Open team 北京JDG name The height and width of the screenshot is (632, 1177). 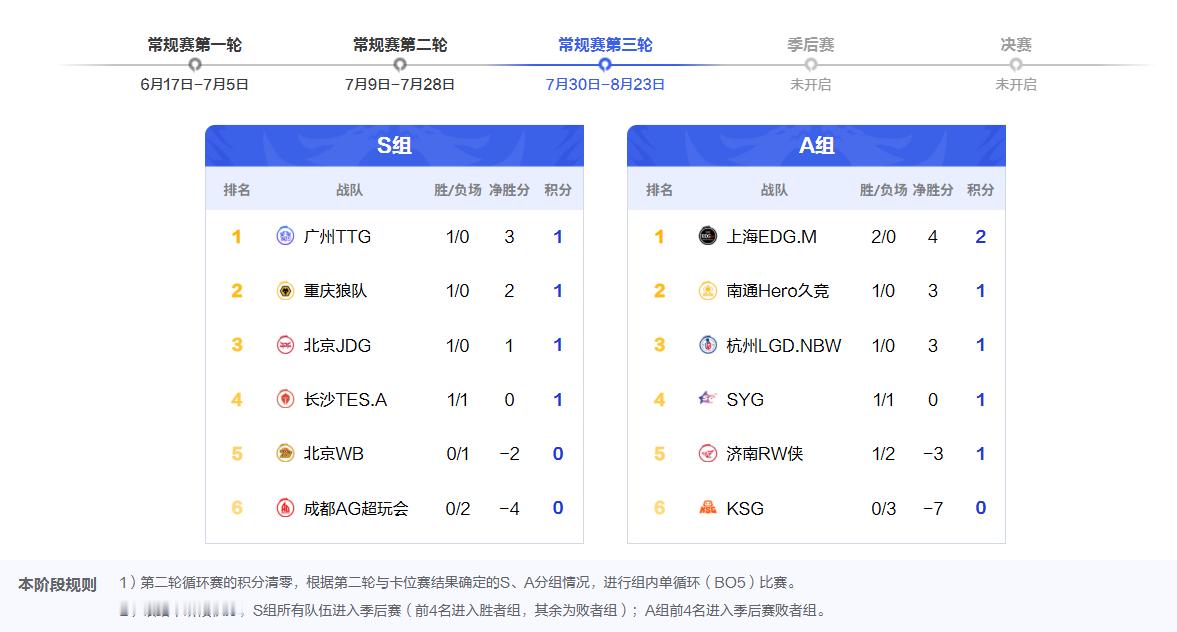pos(337,345)
